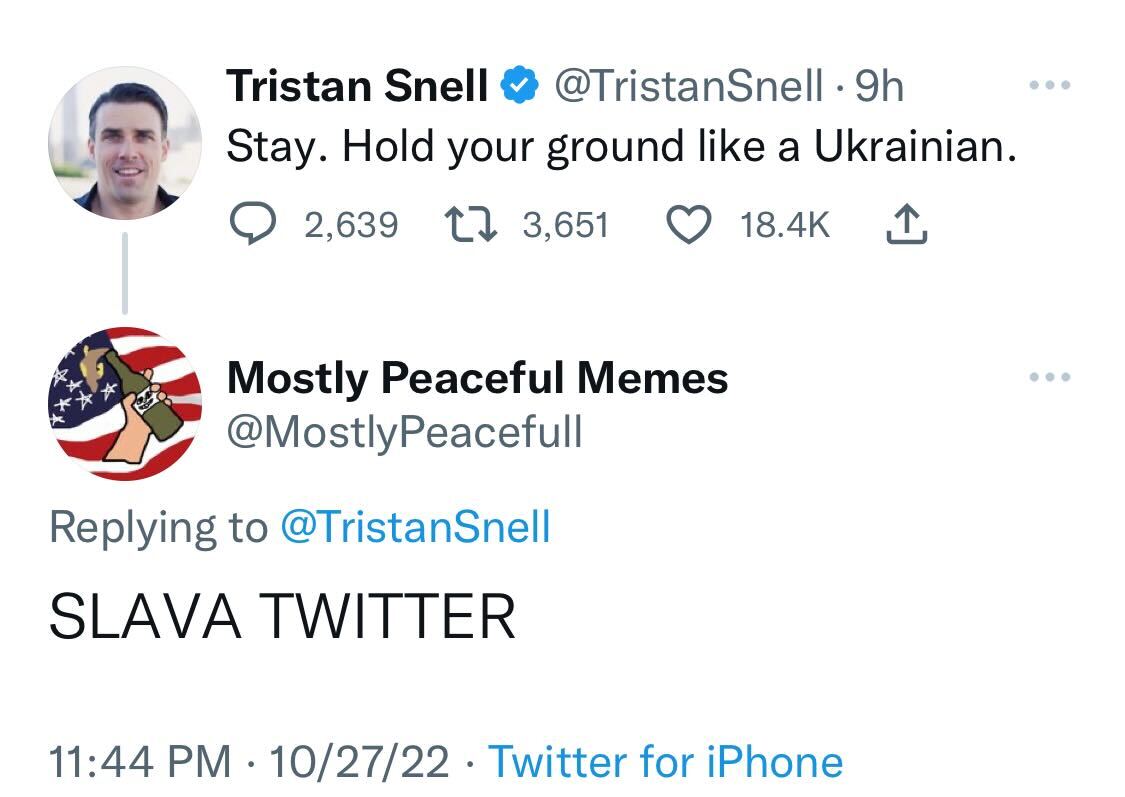This screenshot has height=797, width=1125.
Task: Click the @TristanSnell handle beside the name
Action: (688, 87)
